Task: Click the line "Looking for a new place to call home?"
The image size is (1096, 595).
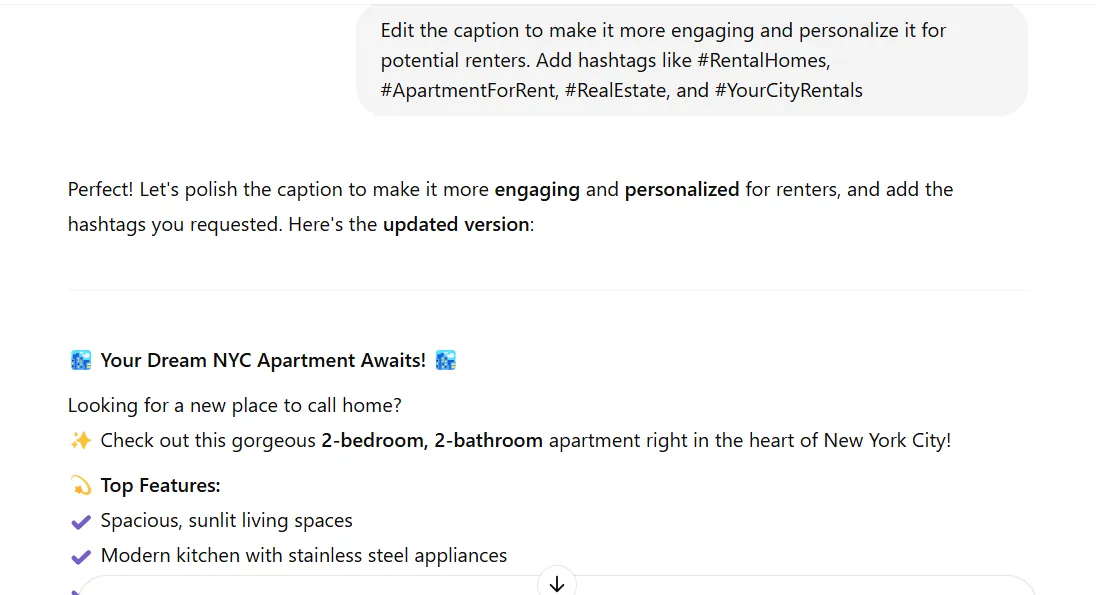Action: click(235, 405)
